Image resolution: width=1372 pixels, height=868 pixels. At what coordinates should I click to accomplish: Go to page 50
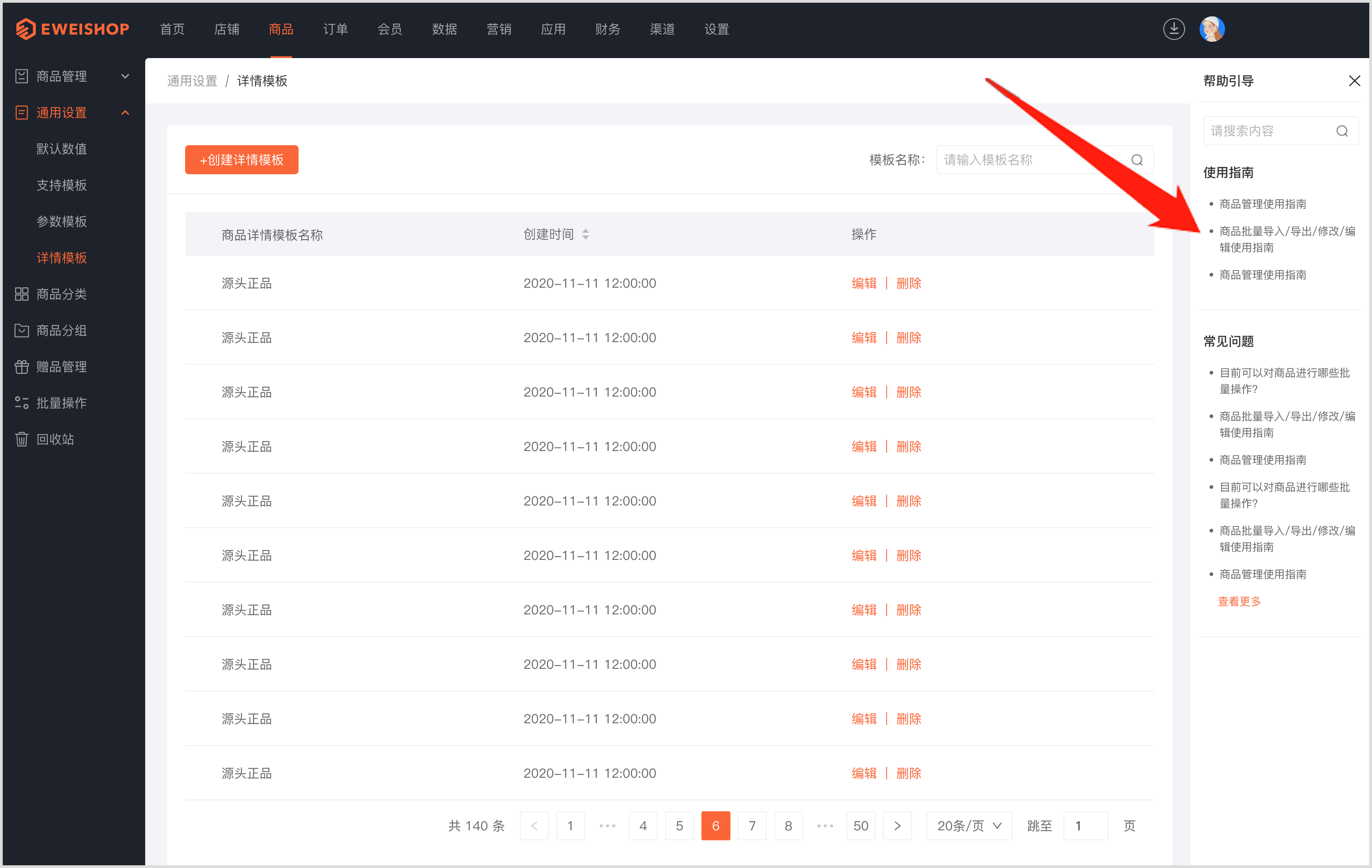click(861, 826)
